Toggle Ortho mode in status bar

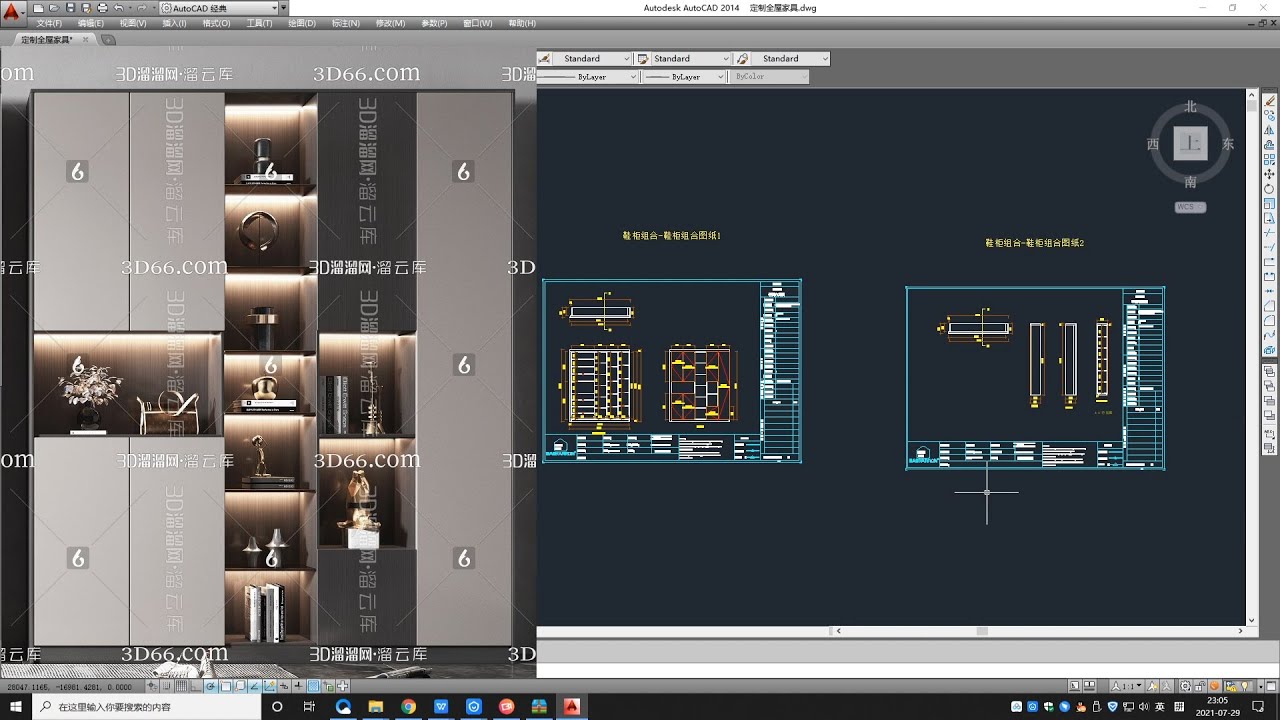tap(196, 686)
